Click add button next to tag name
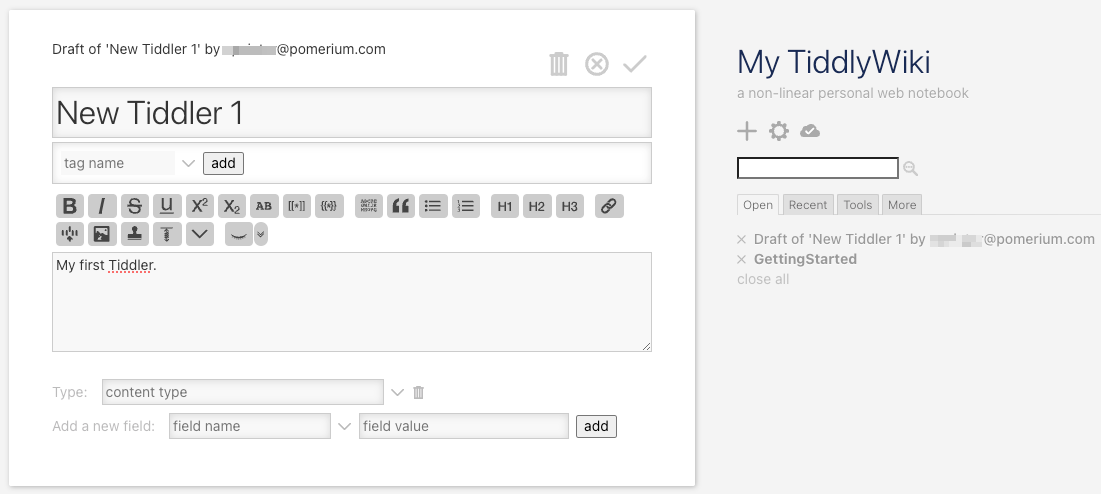Viewport: 1101px width, 494px height. 223,163
